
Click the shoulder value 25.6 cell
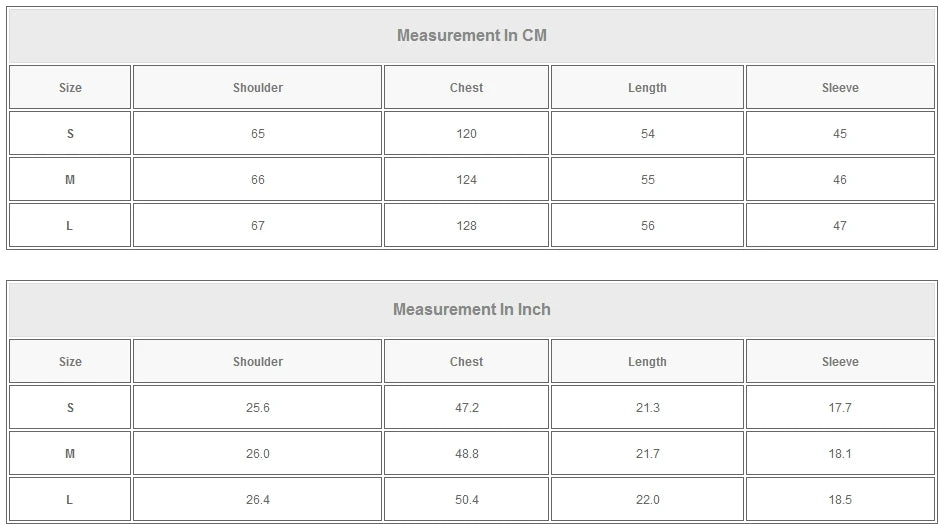pyautogui.click(x=258, y=408)
